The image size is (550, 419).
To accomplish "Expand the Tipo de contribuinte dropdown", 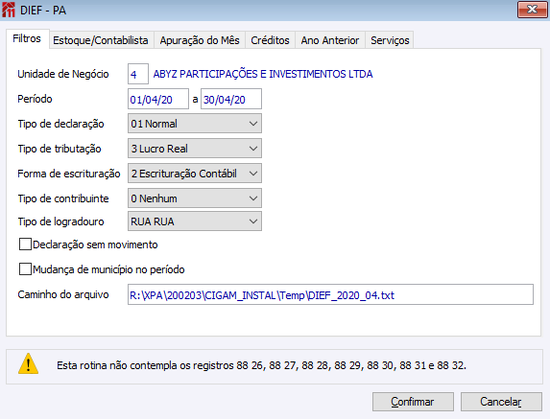I will point(195,198).
